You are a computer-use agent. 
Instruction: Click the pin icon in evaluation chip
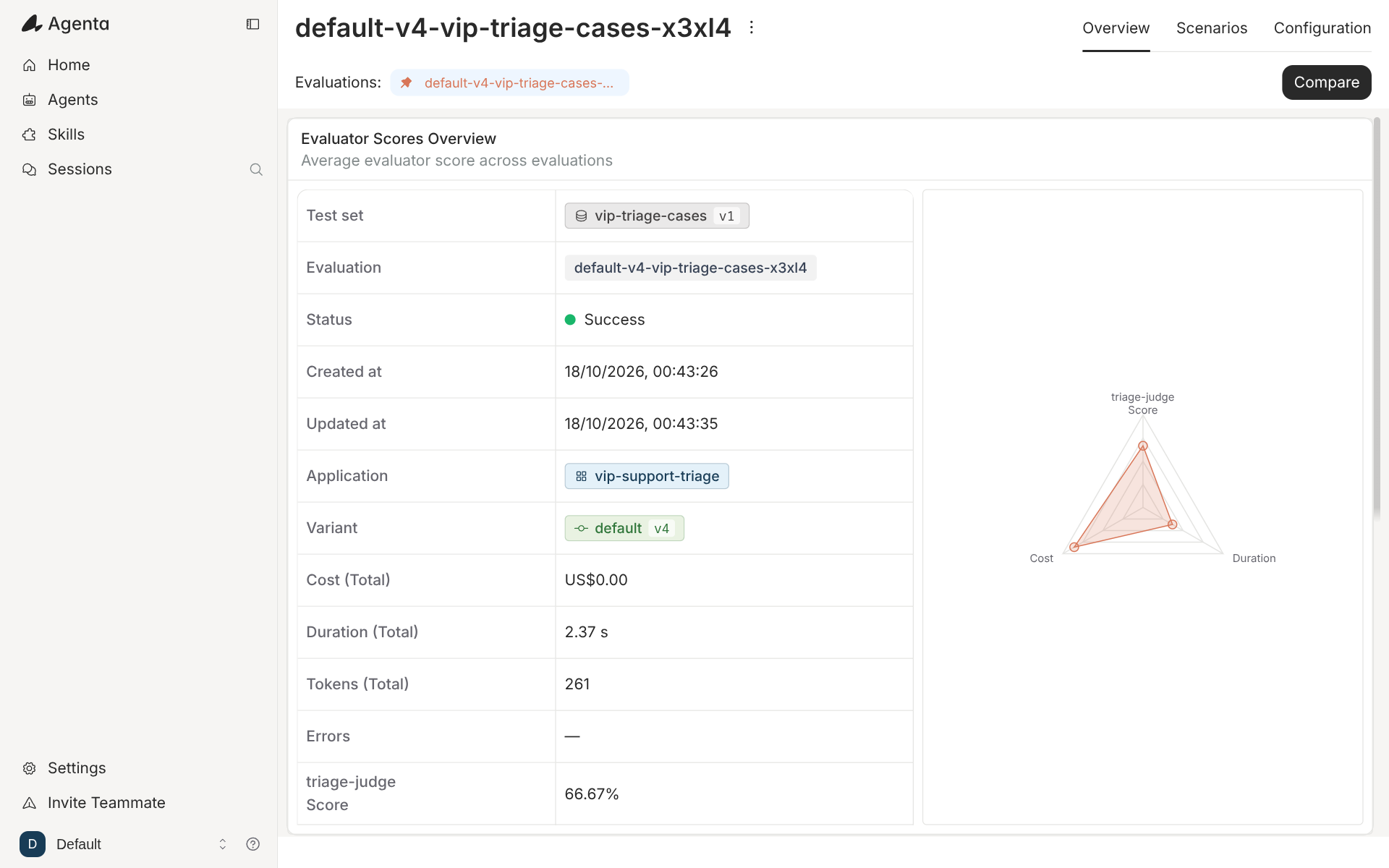point(407,82)
